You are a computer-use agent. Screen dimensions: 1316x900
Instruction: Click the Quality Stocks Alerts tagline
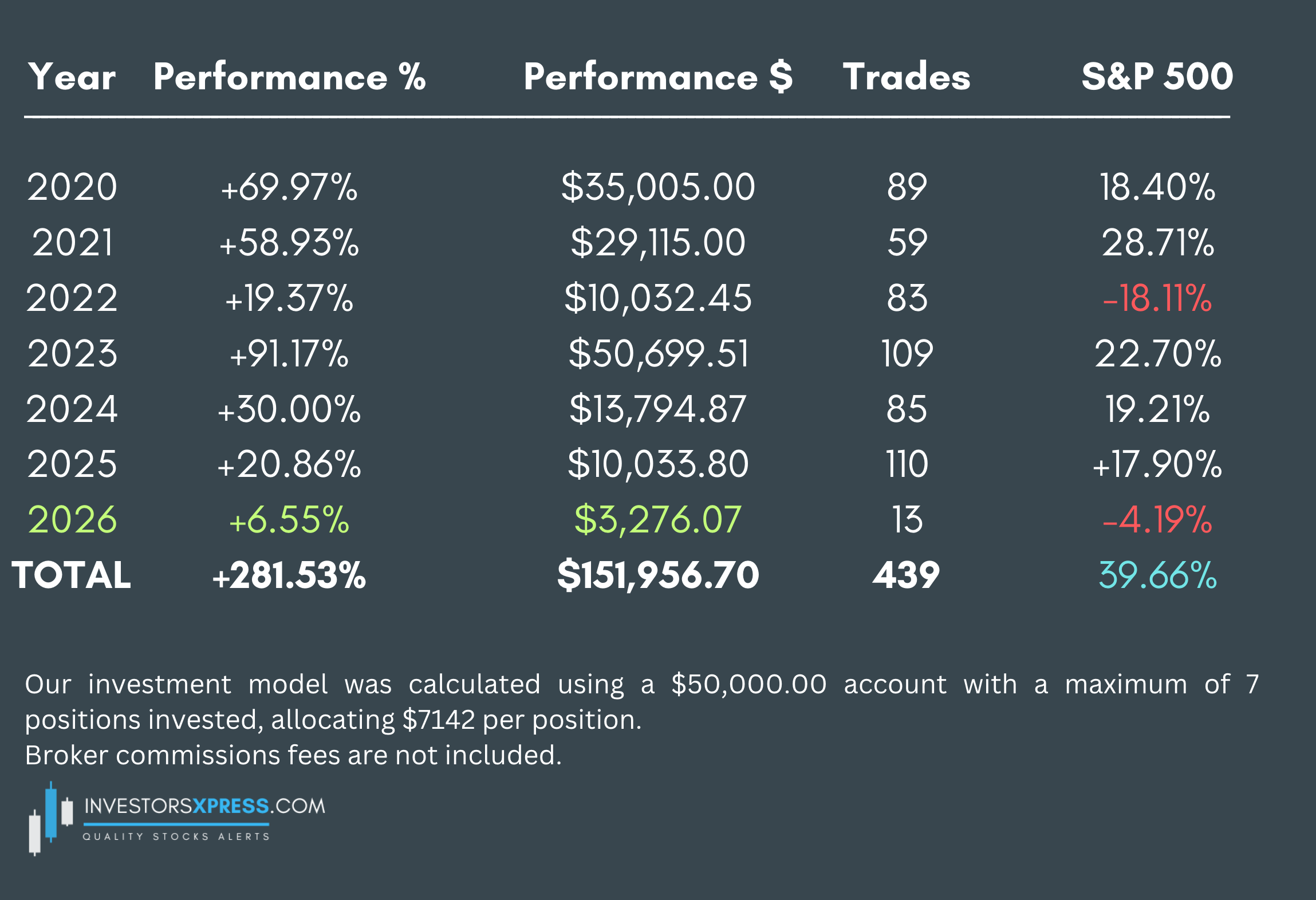[x=176, y=836]
